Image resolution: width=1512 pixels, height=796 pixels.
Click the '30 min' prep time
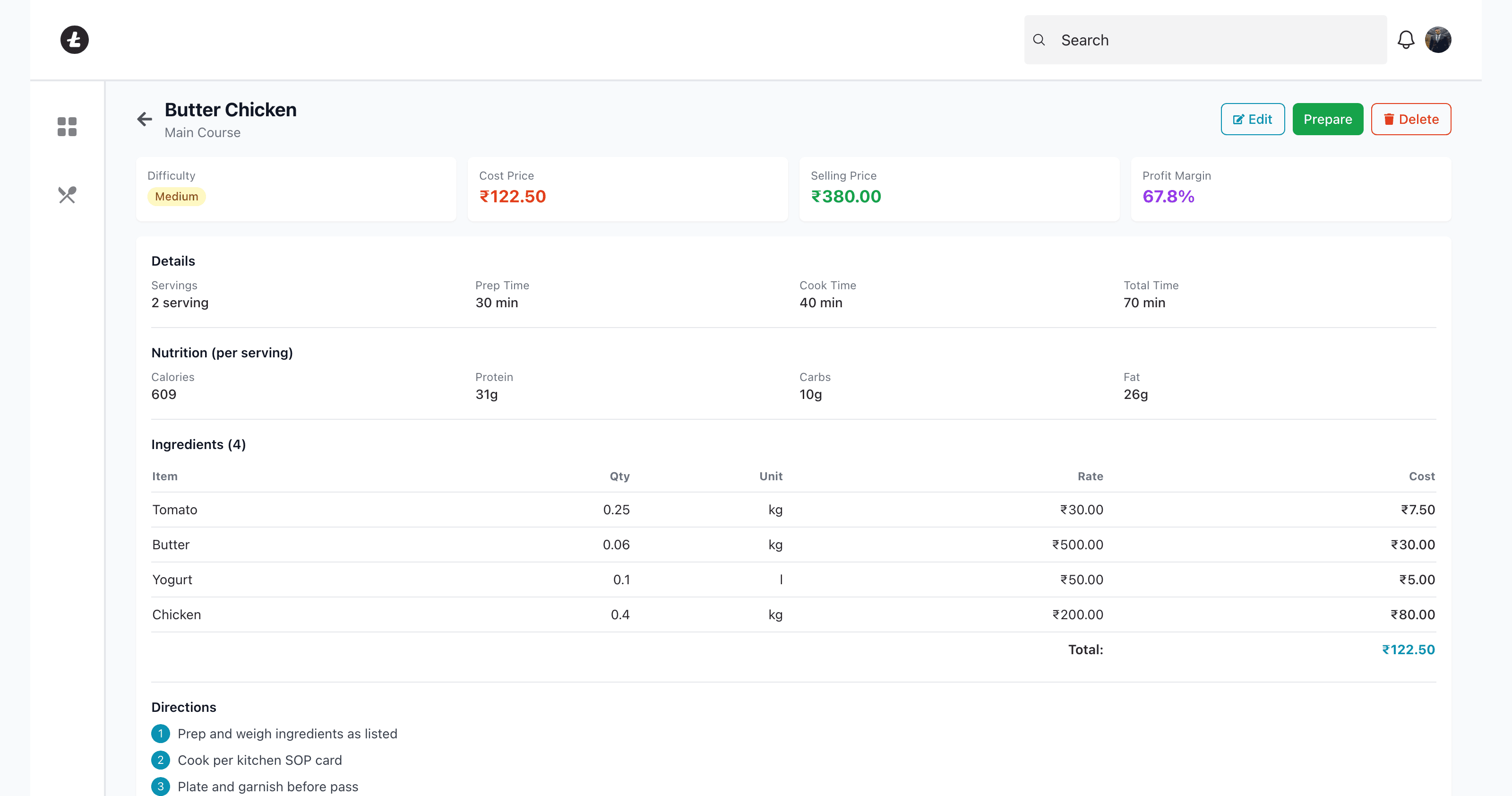coord(497,303)
